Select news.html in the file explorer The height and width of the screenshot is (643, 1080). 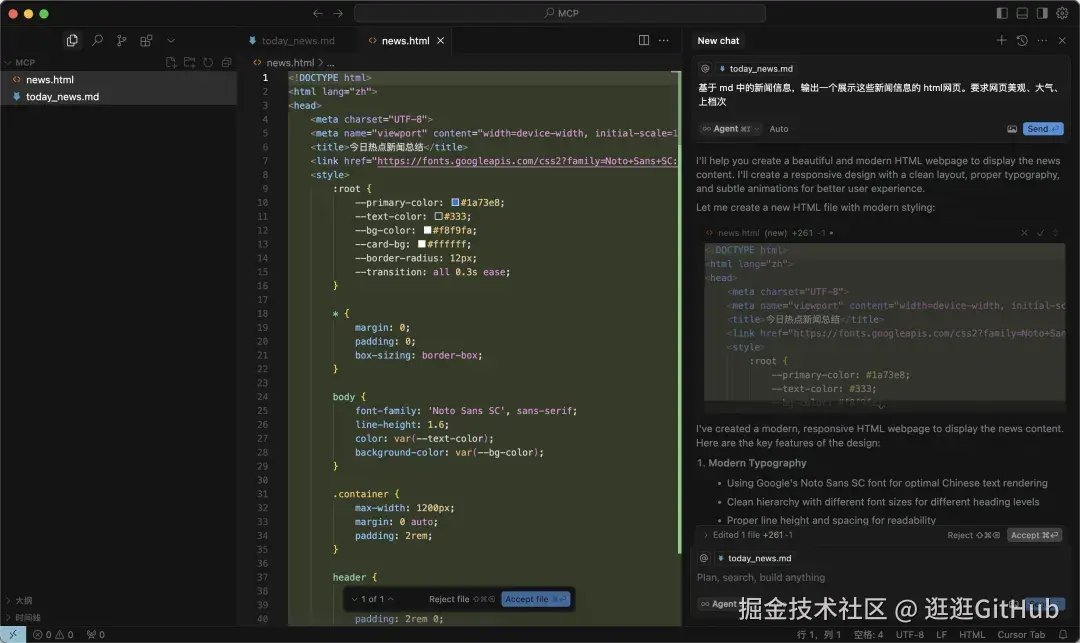click(118, 79)
